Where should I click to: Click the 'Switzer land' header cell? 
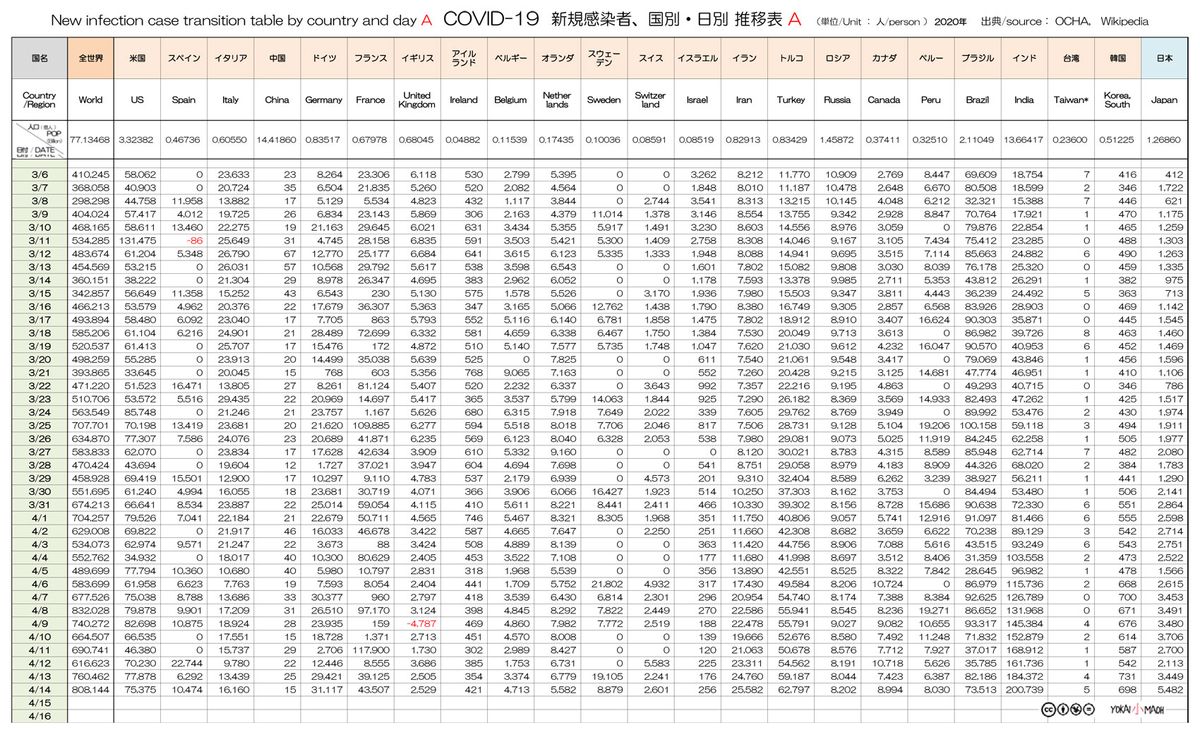point(650,101)
